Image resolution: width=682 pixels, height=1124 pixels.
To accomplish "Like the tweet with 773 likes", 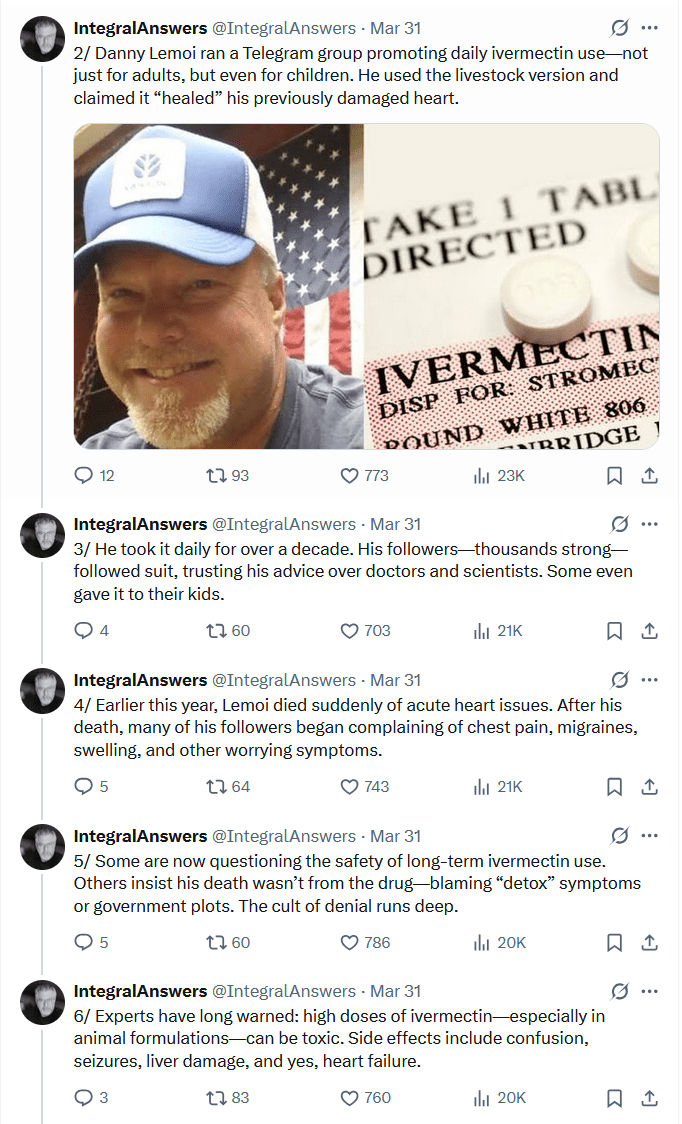I will [x=350, y=475].
